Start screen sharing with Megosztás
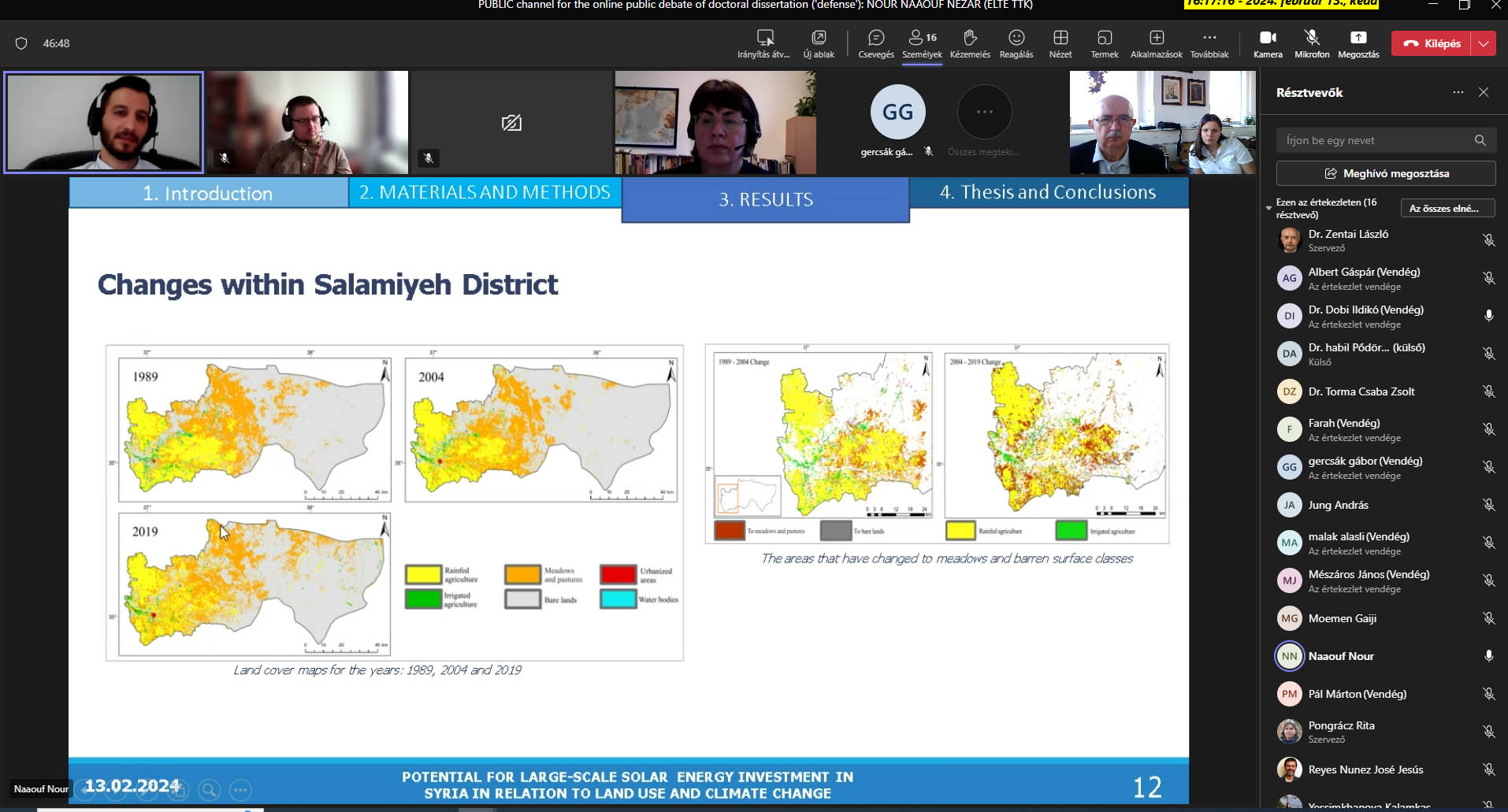Screen dimensions: 1508x812 tap(1358, 44)
